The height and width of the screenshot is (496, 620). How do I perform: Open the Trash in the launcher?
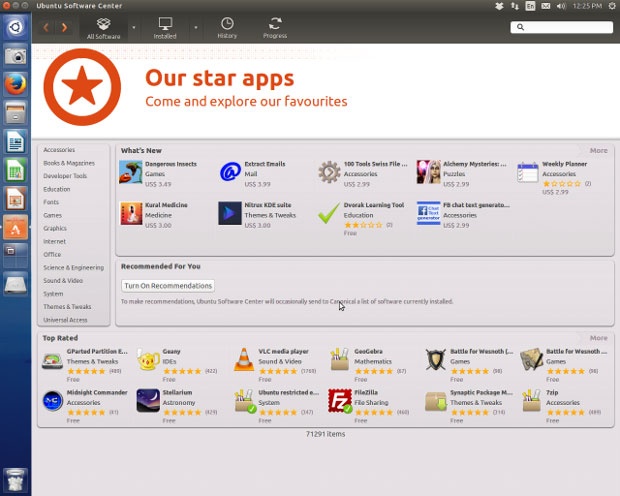click(x=15, y=480)
